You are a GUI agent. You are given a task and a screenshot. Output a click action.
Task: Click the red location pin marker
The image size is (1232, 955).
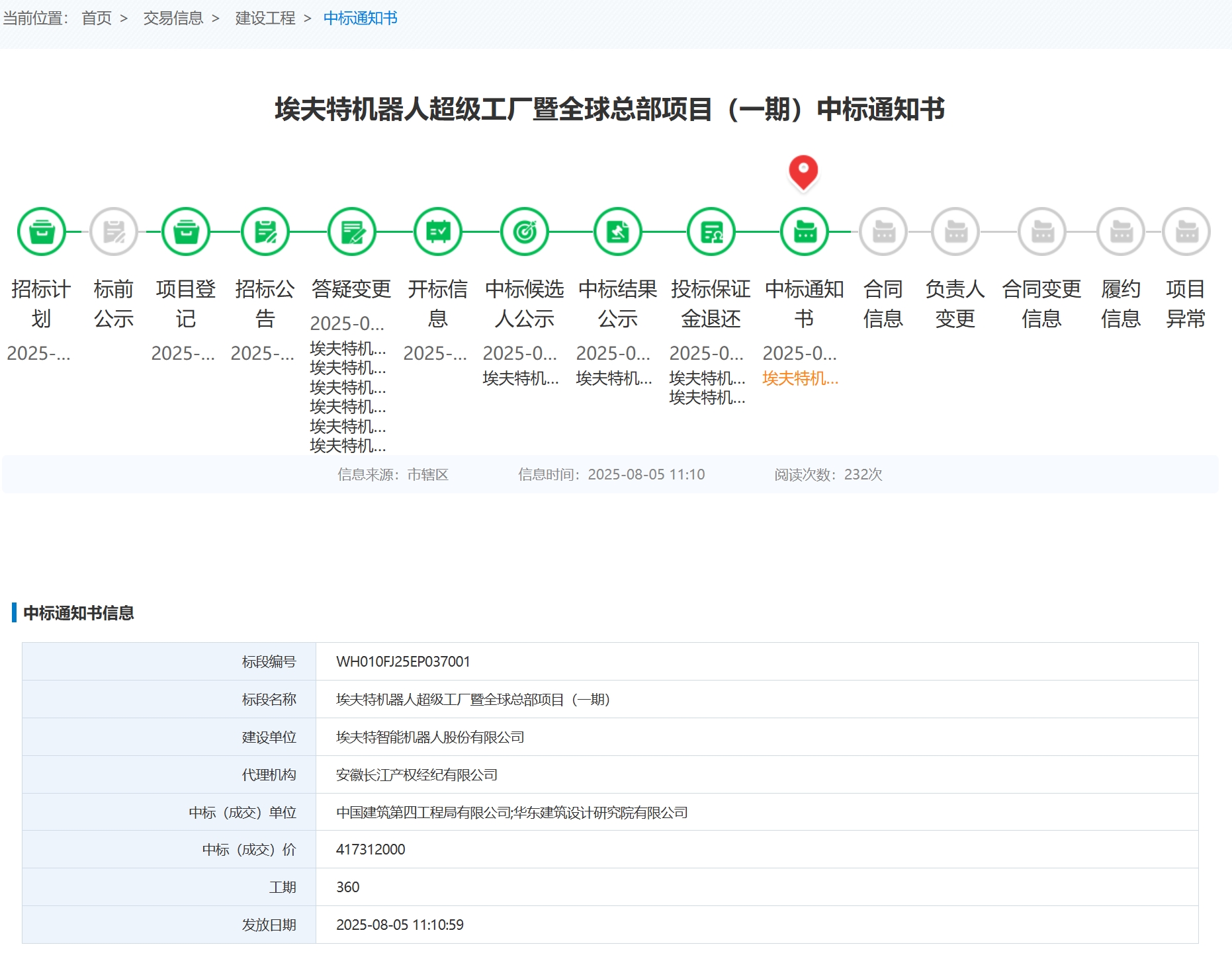(803, 173)
